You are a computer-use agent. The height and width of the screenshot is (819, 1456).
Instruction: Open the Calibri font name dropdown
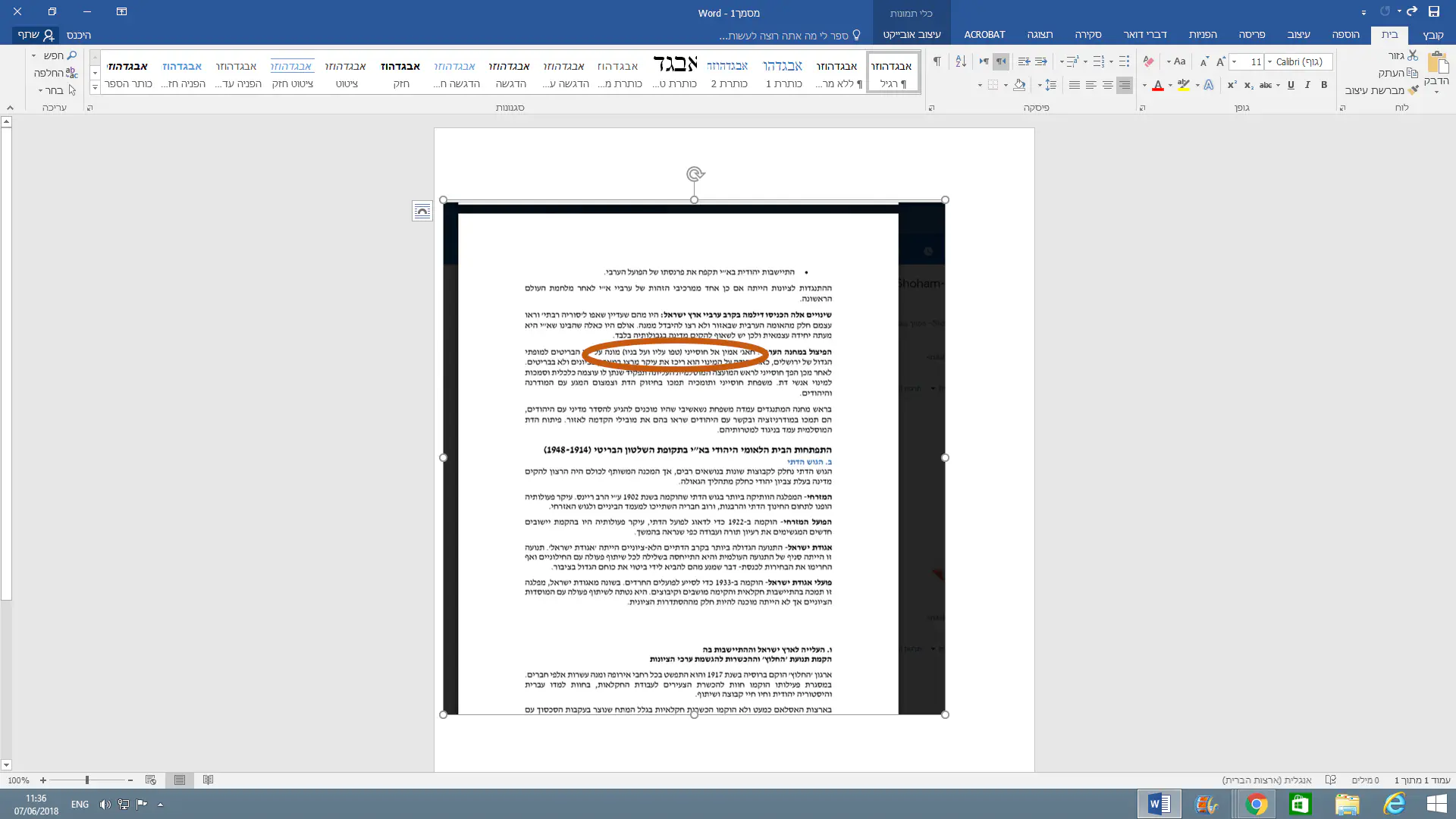coord(1270,61)
